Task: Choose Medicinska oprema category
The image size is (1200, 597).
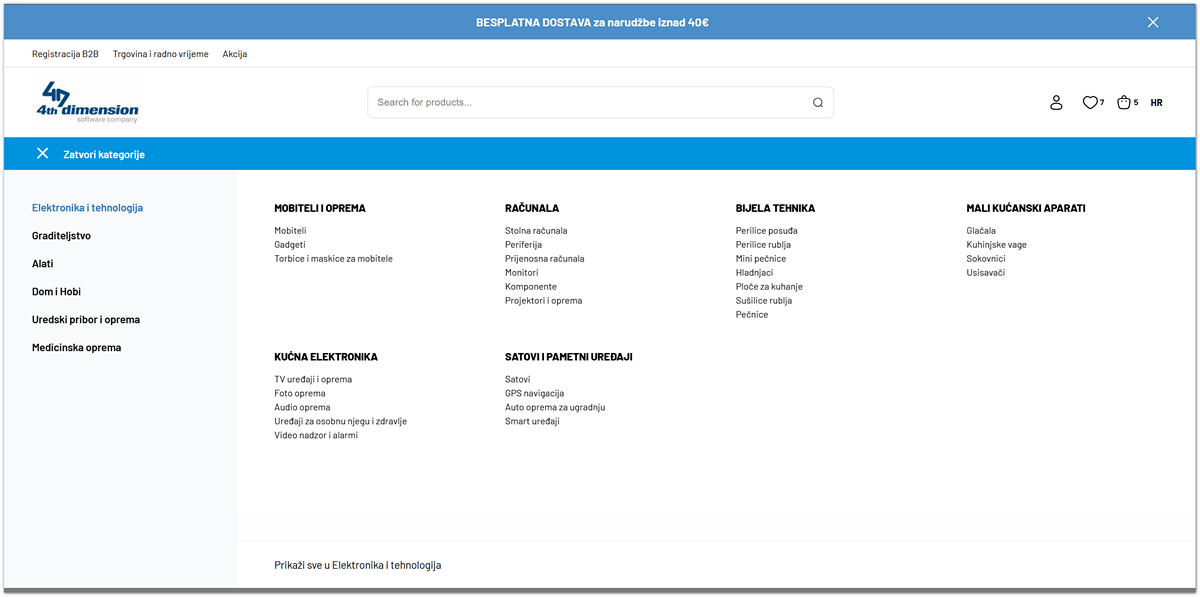Action: 76,348
